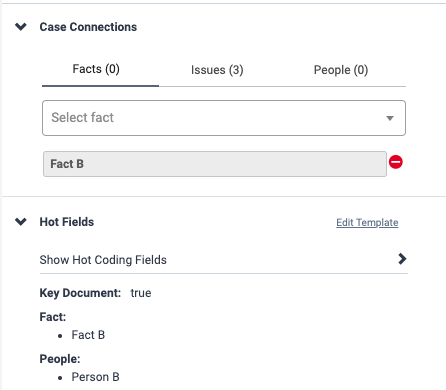The height and width of the screenshot is (390, 446).
Task: Switch to the Facts (0) tab
Action: click(x=96, y=69)
